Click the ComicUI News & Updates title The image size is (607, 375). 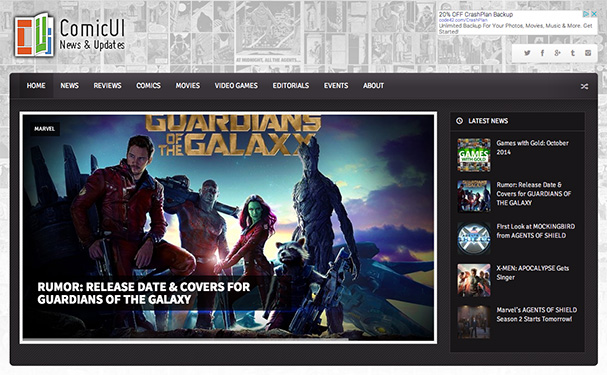tap(92, 35)
